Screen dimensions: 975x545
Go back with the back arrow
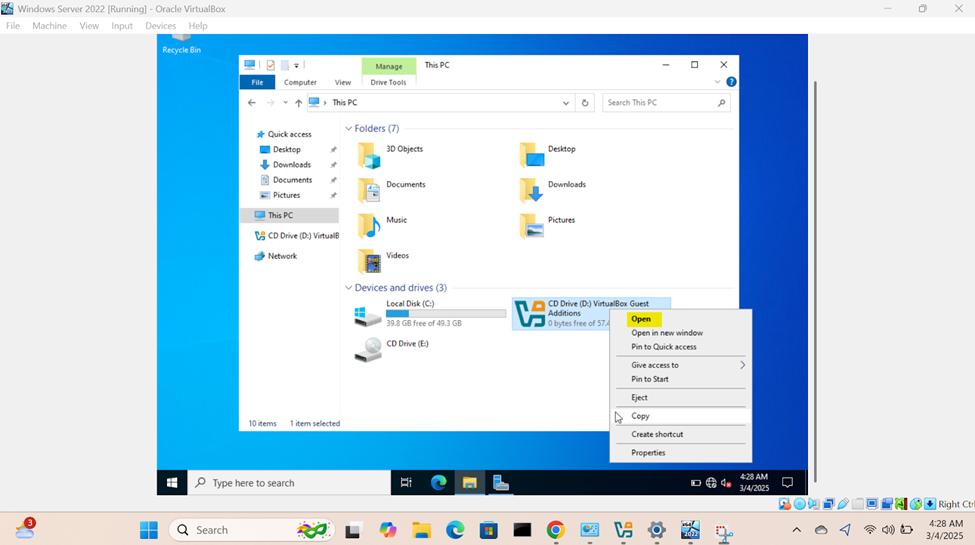tap(252, 103)
